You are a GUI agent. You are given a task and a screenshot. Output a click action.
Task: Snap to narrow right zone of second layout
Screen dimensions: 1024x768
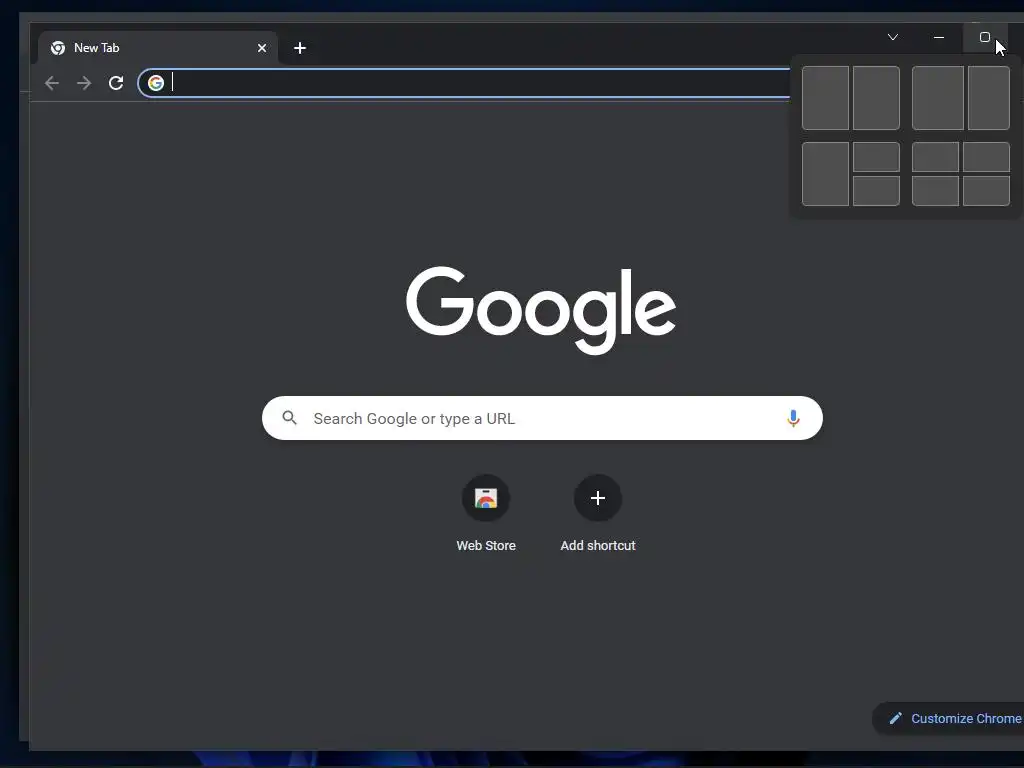[x=989, y=98]
